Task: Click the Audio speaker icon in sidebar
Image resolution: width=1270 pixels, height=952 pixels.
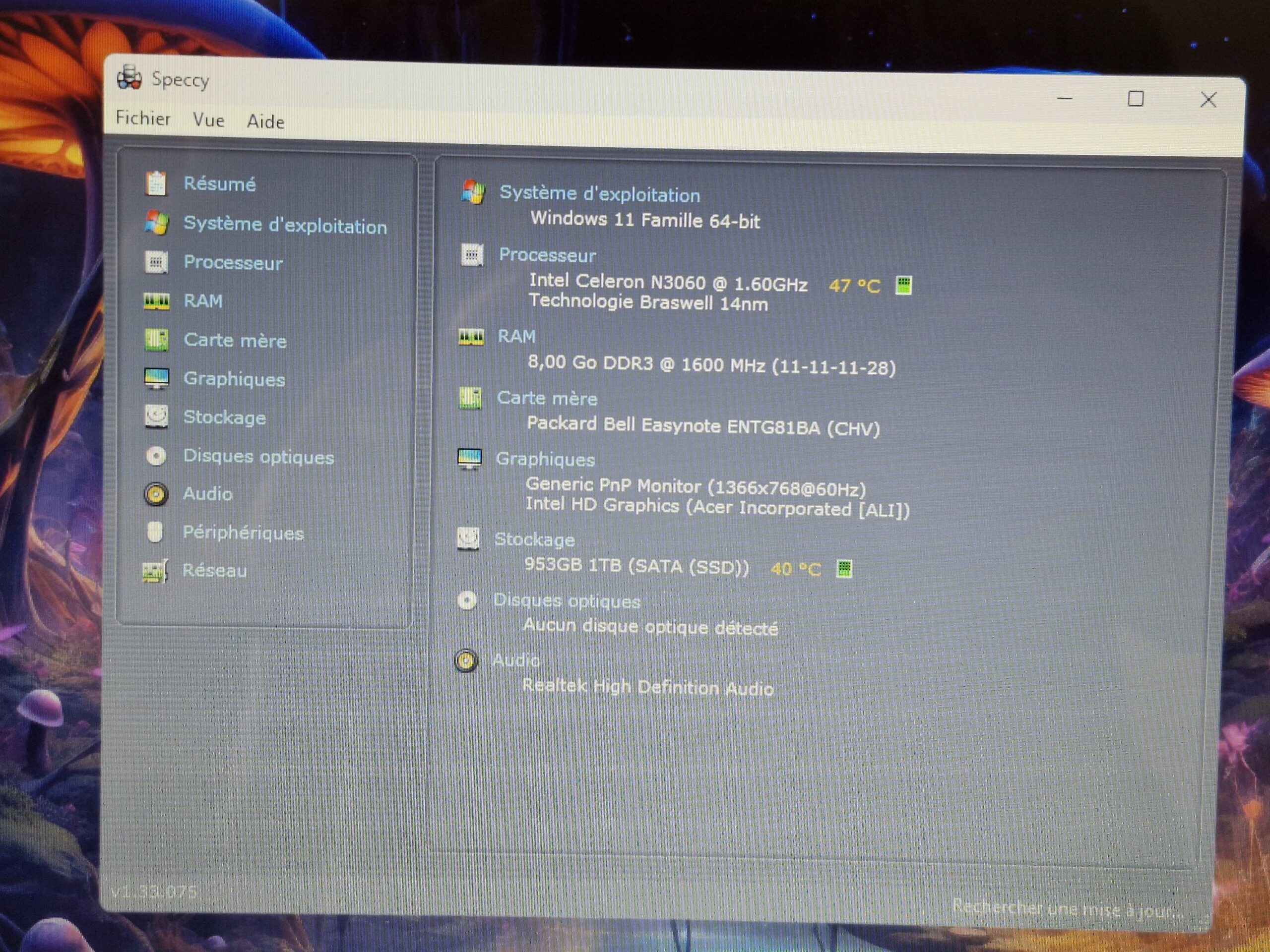Action: tap(156, 493)
